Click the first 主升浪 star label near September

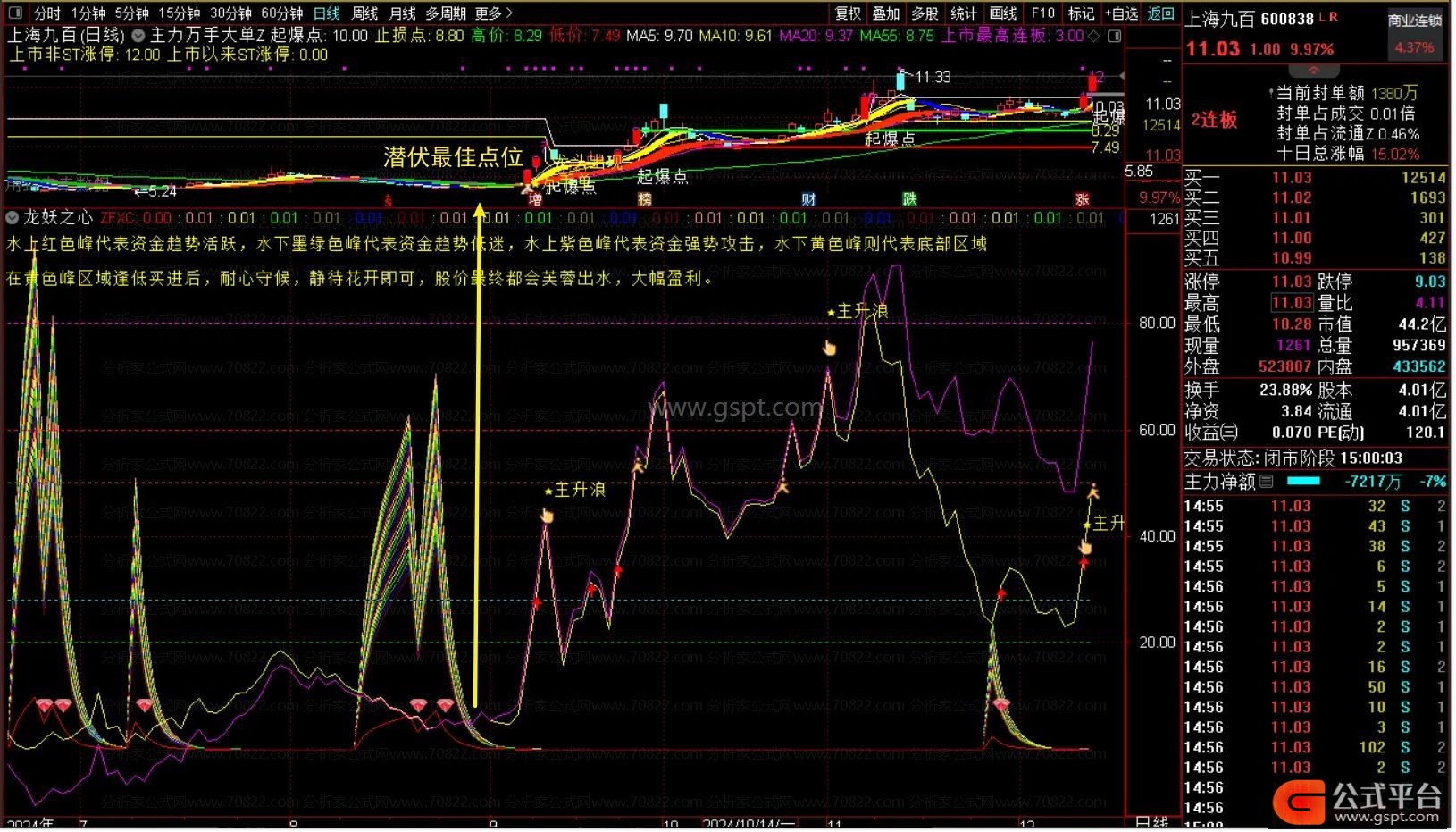pyautogui.click(x=576, y=490)
